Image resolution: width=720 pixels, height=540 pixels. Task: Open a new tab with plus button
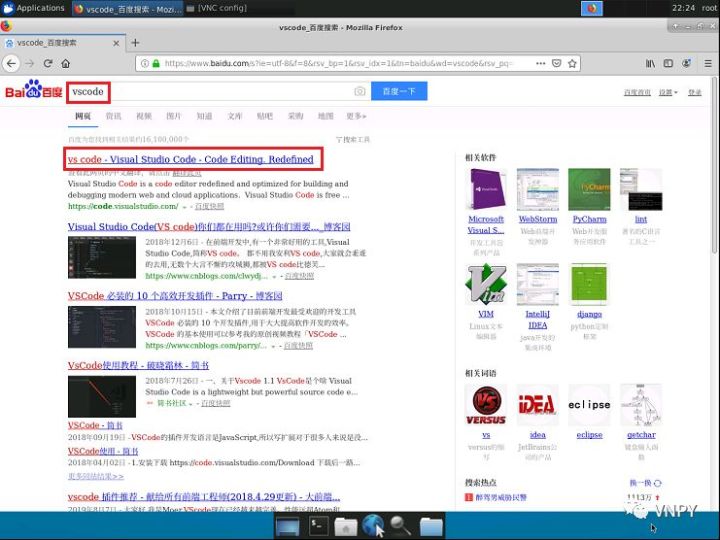(135, 43)
